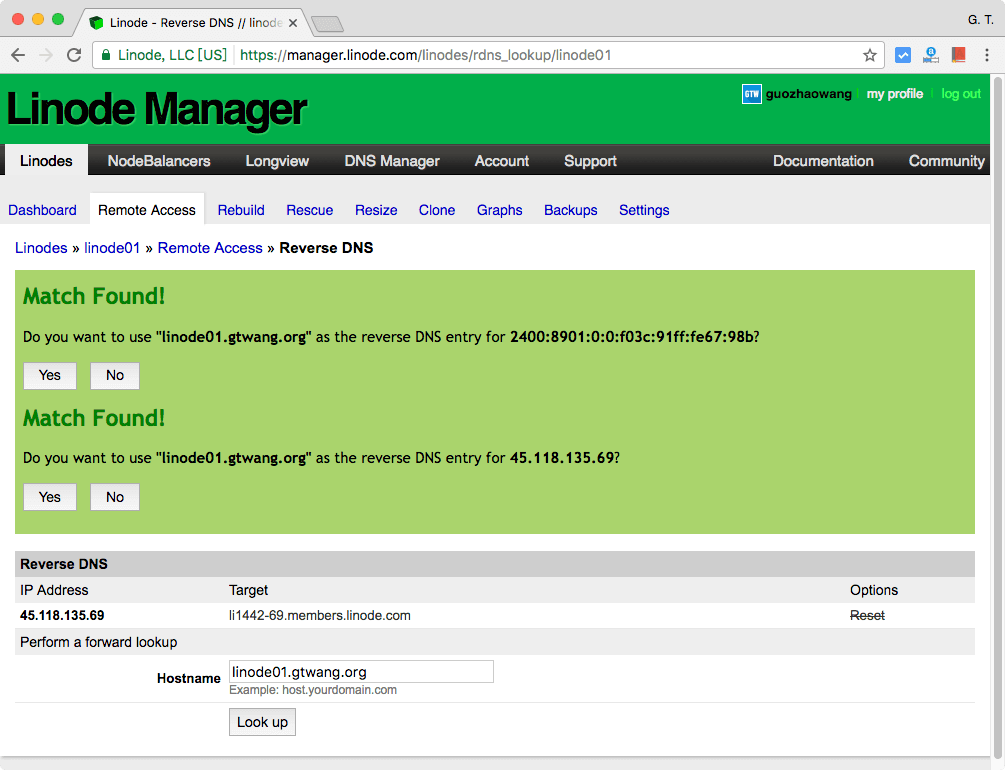Click the Hostname input field
Screen dimensions: 1005x770
(x=360, y=671)
